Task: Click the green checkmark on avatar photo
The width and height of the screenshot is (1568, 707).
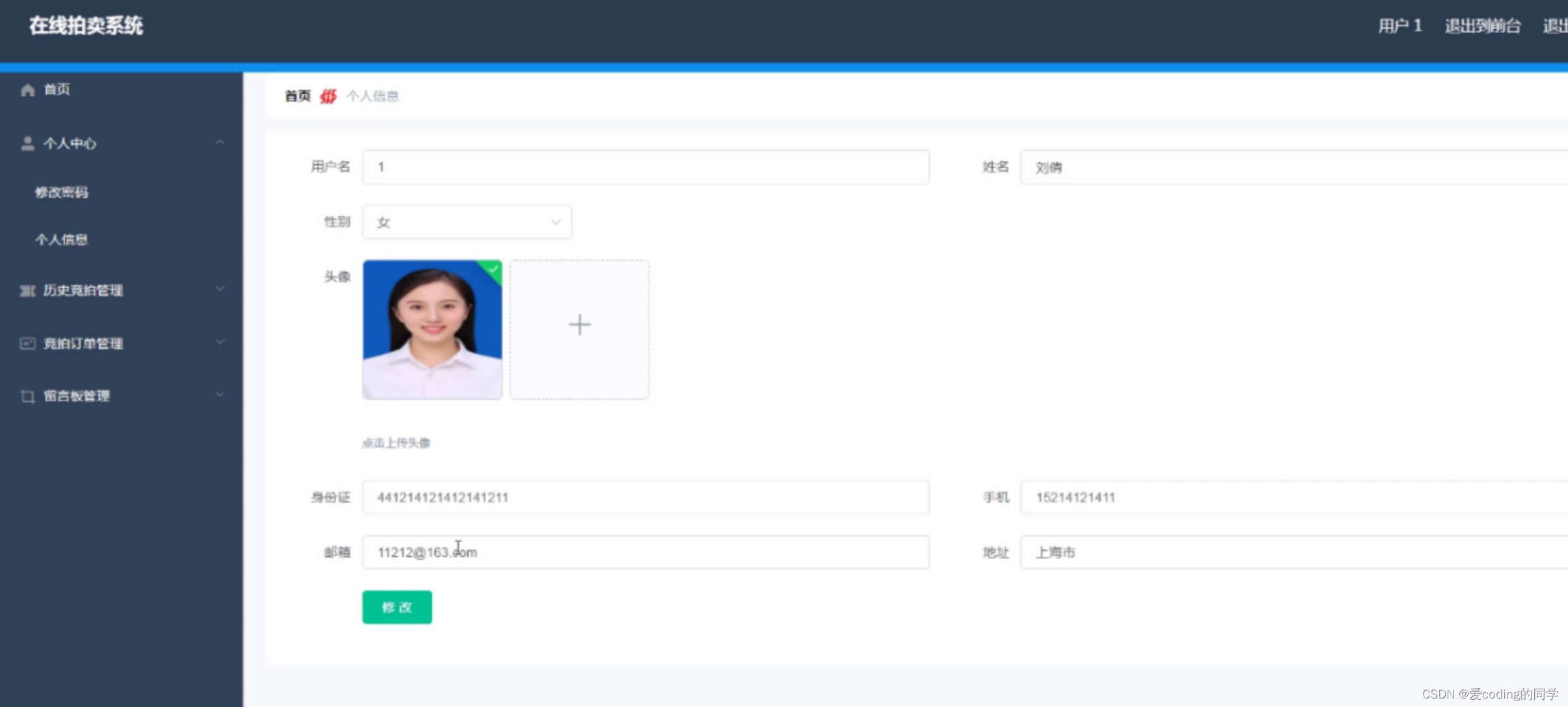Action: click(494, 269)
